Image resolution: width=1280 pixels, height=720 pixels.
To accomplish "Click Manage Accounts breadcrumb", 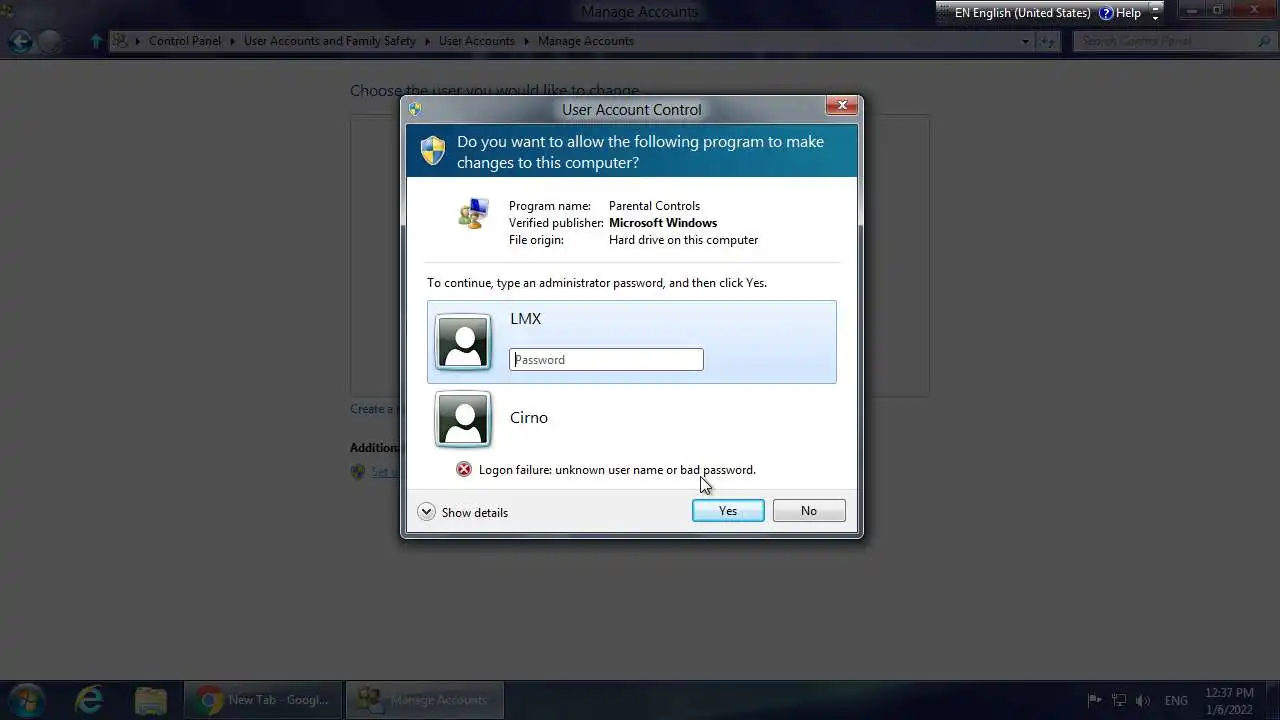I will (586, 41).
